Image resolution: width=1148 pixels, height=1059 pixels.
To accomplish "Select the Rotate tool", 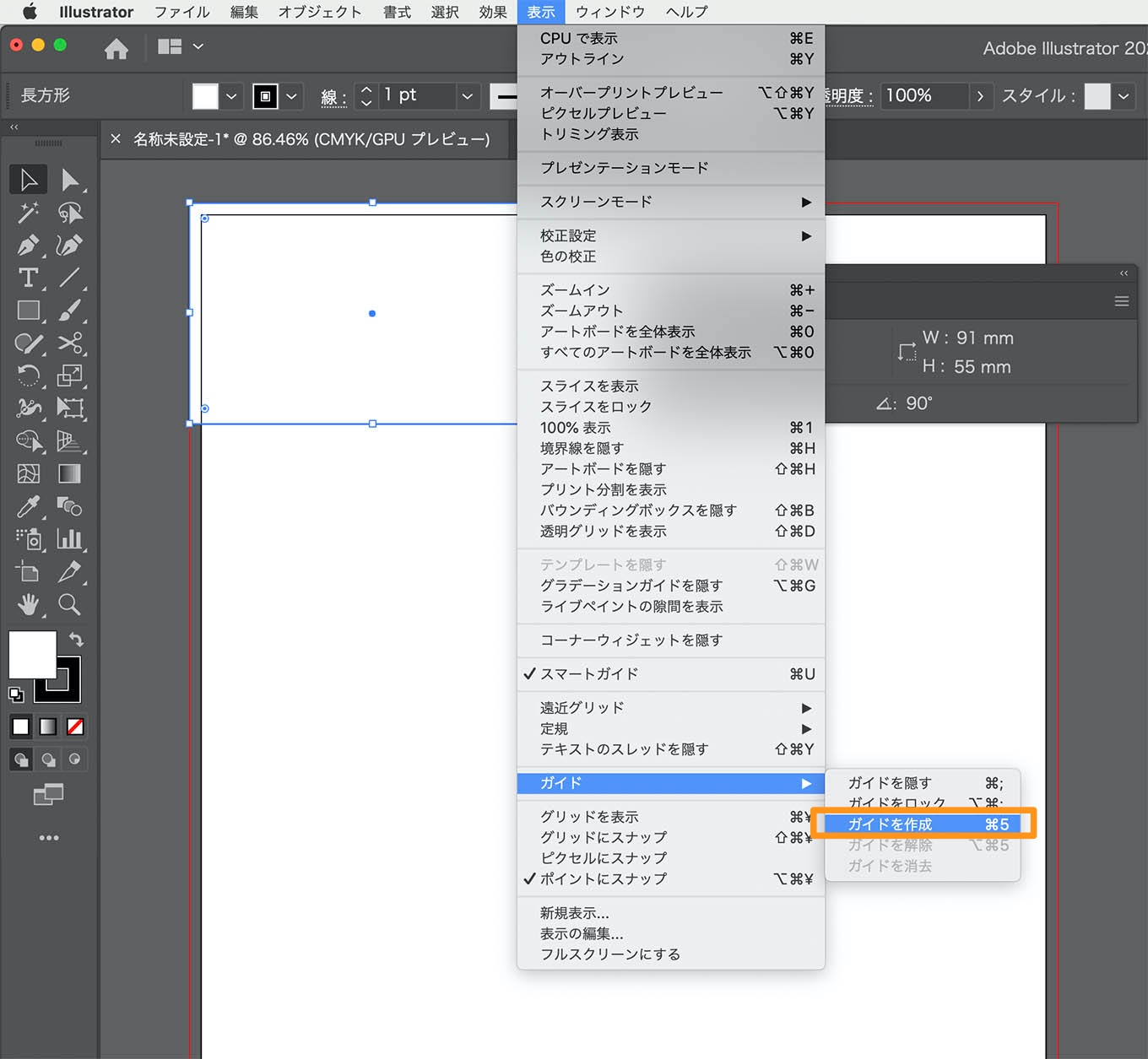I will (29, 376).
